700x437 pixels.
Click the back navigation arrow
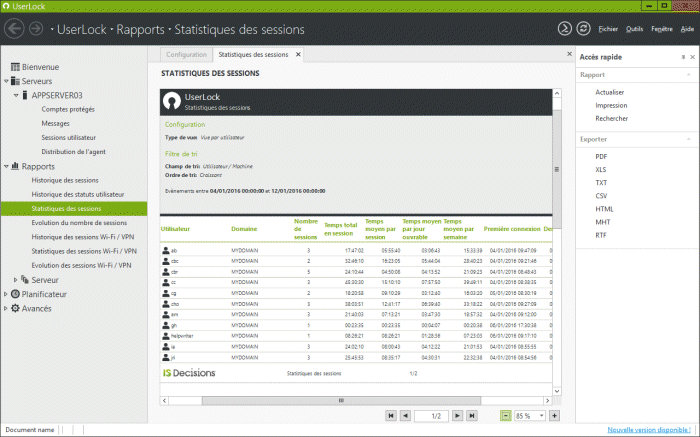tap(14, 29)
